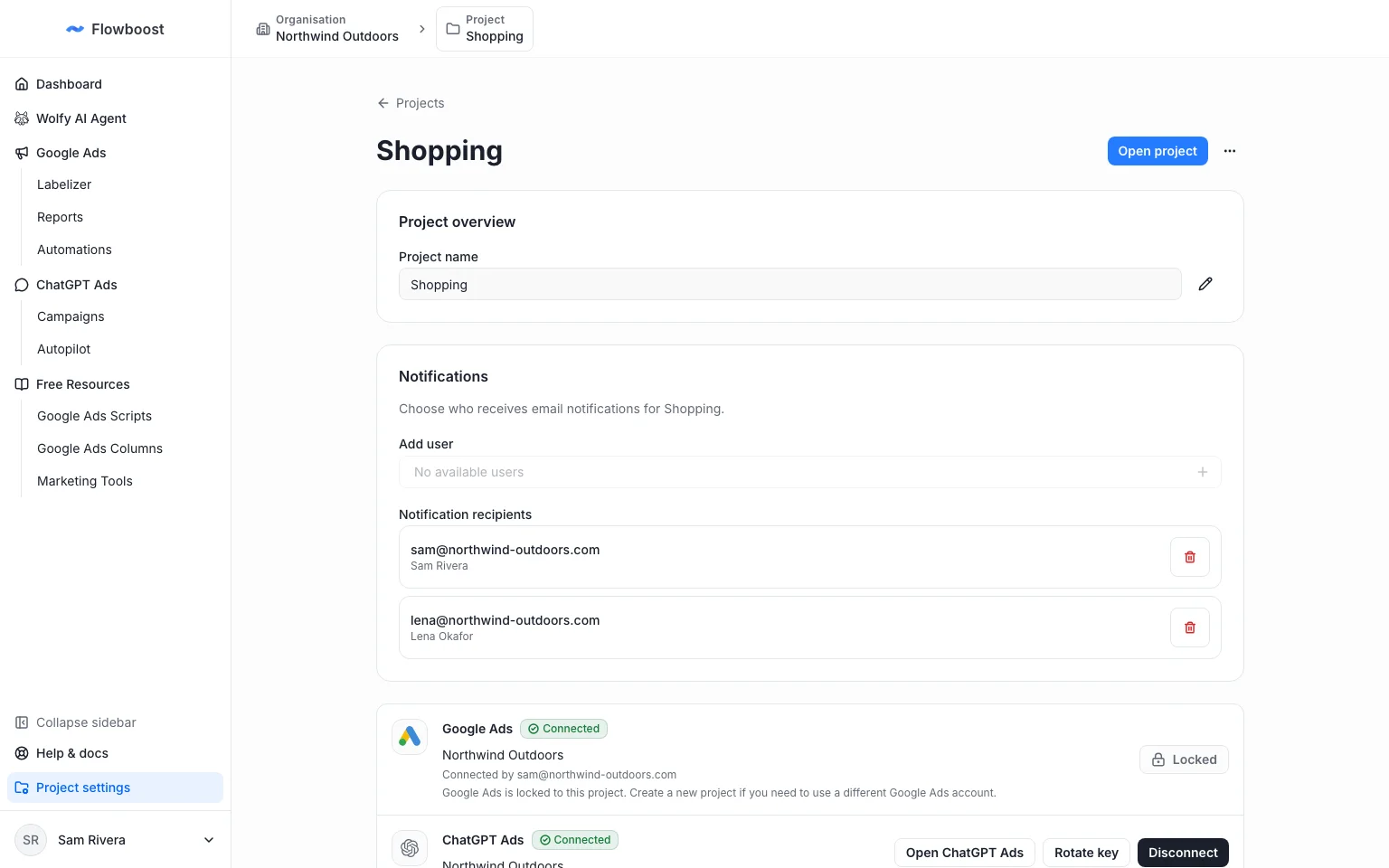Image resolution: width=1389 pixels, height=868 pixels.
Task: Click the Wolfy AI Agent wolf icon
Action: tap(22, 118)
